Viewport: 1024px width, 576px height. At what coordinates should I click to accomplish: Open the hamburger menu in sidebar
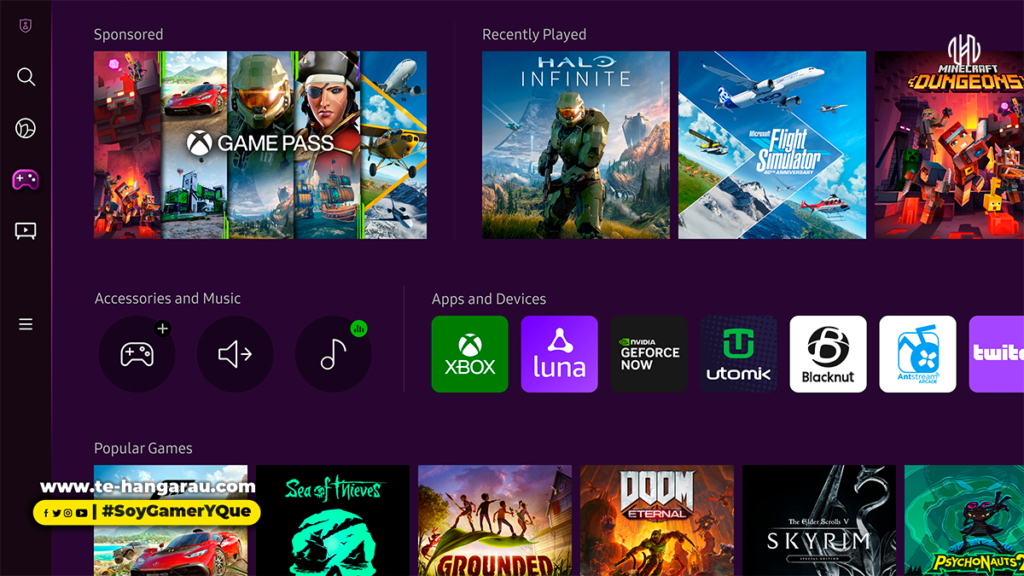pos(26,324)
